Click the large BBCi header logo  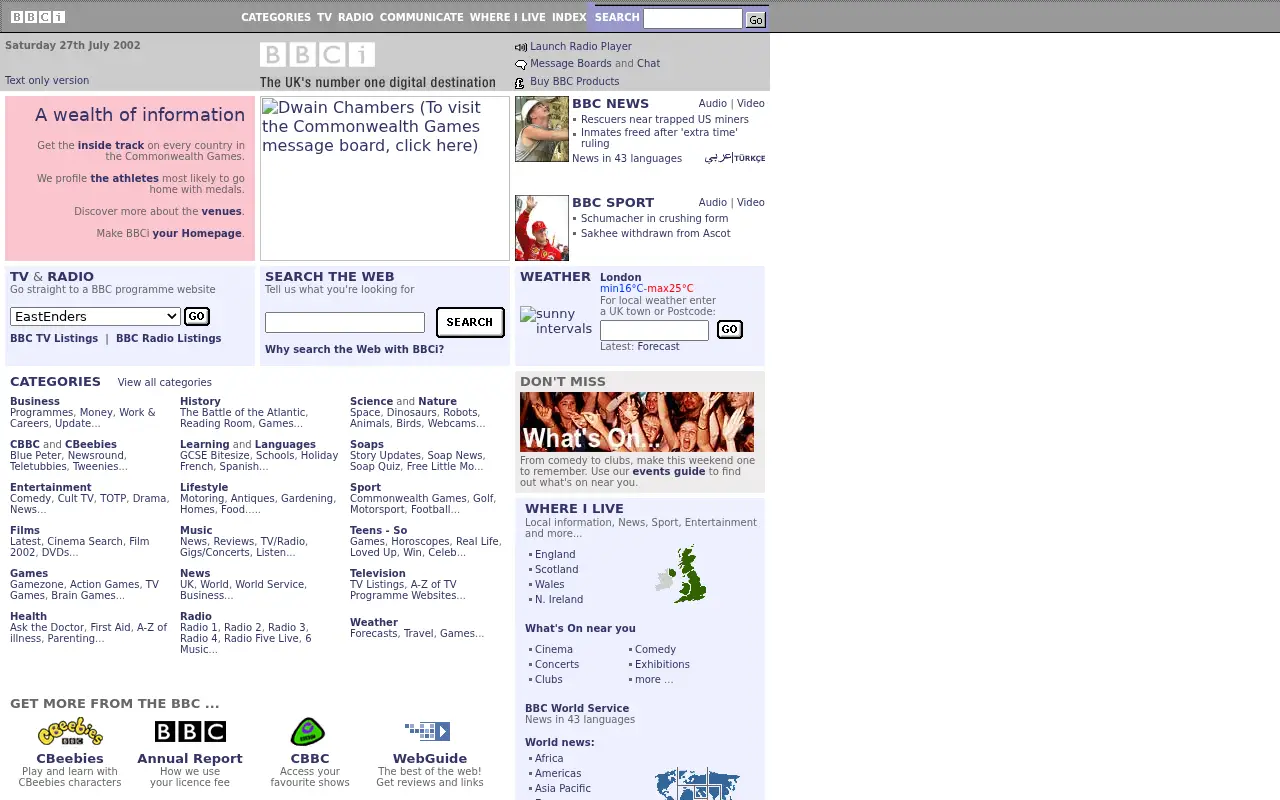coord(317,55)
